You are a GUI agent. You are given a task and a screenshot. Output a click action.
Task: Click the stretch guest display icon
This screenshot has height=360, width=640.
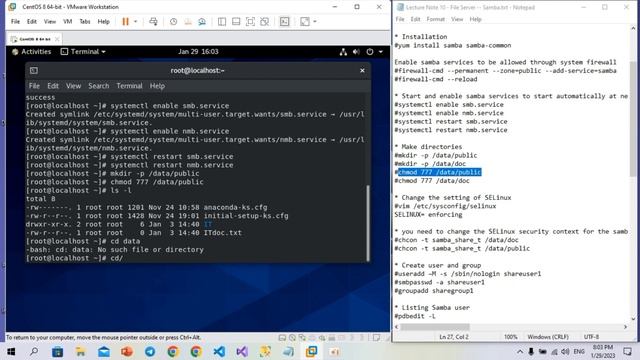(304, 22)
